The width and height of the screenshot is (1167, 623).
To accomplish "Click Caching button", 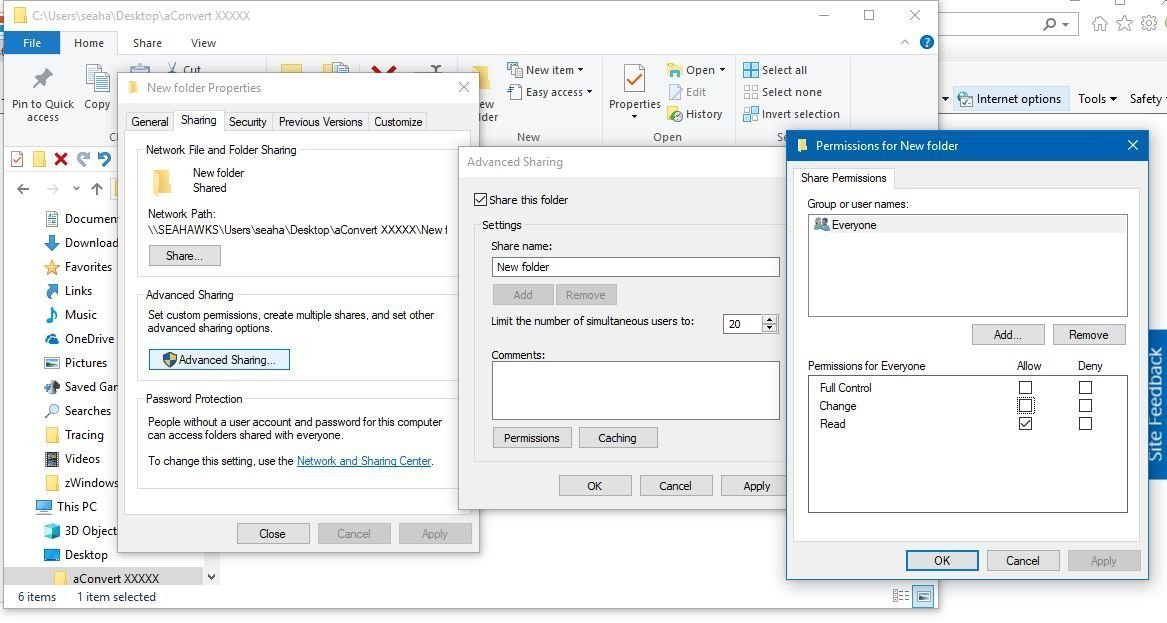I will point(618,438).
